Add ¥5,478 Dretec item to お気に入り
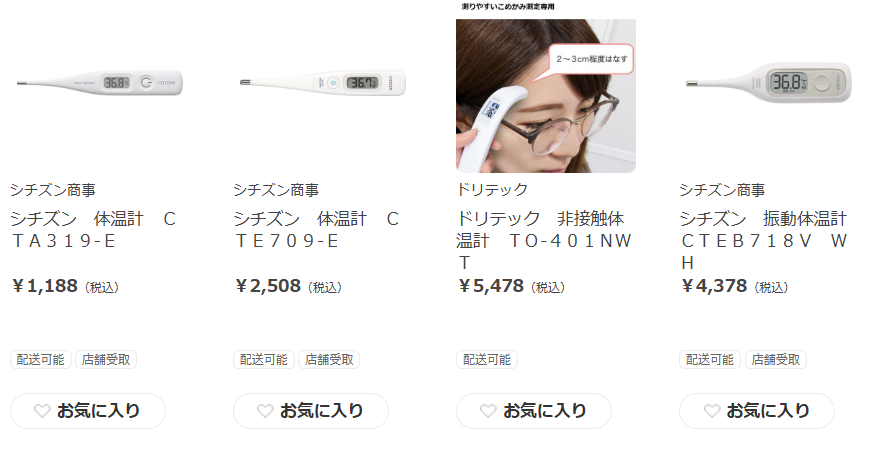 534,411
